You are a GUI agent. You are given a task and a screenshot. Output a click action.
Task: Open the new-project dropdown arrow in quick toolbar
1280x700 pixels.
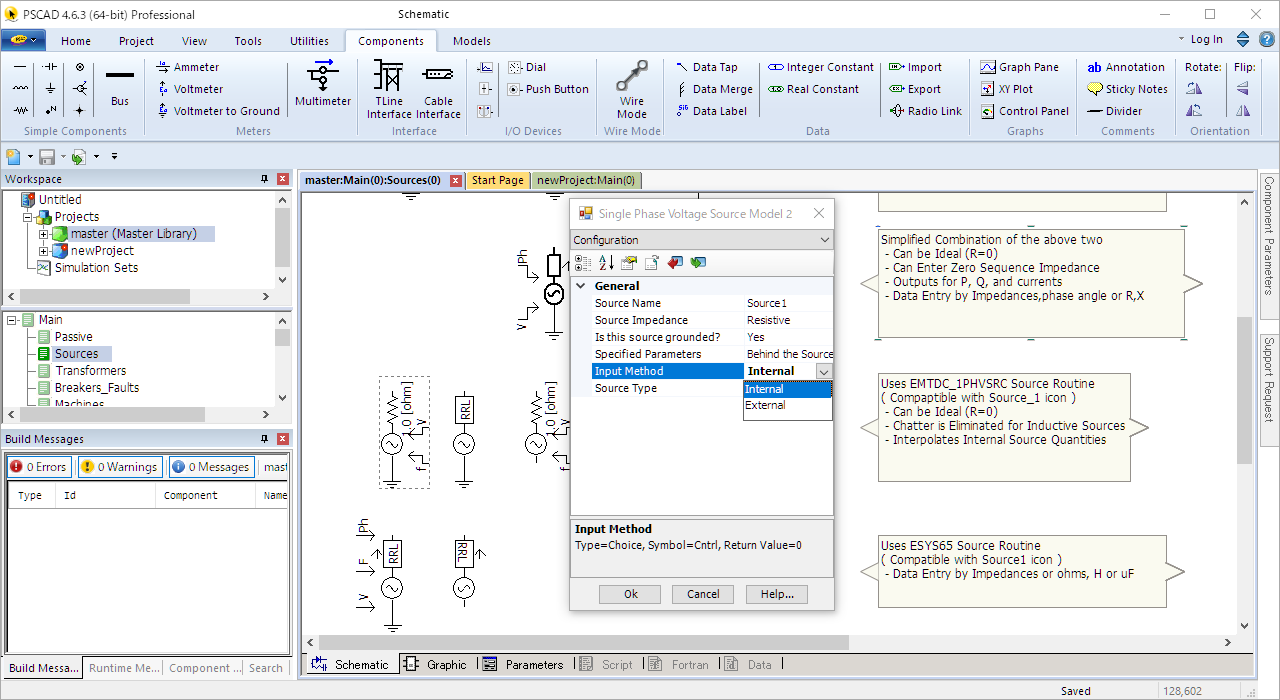click(x=31, y=157)
